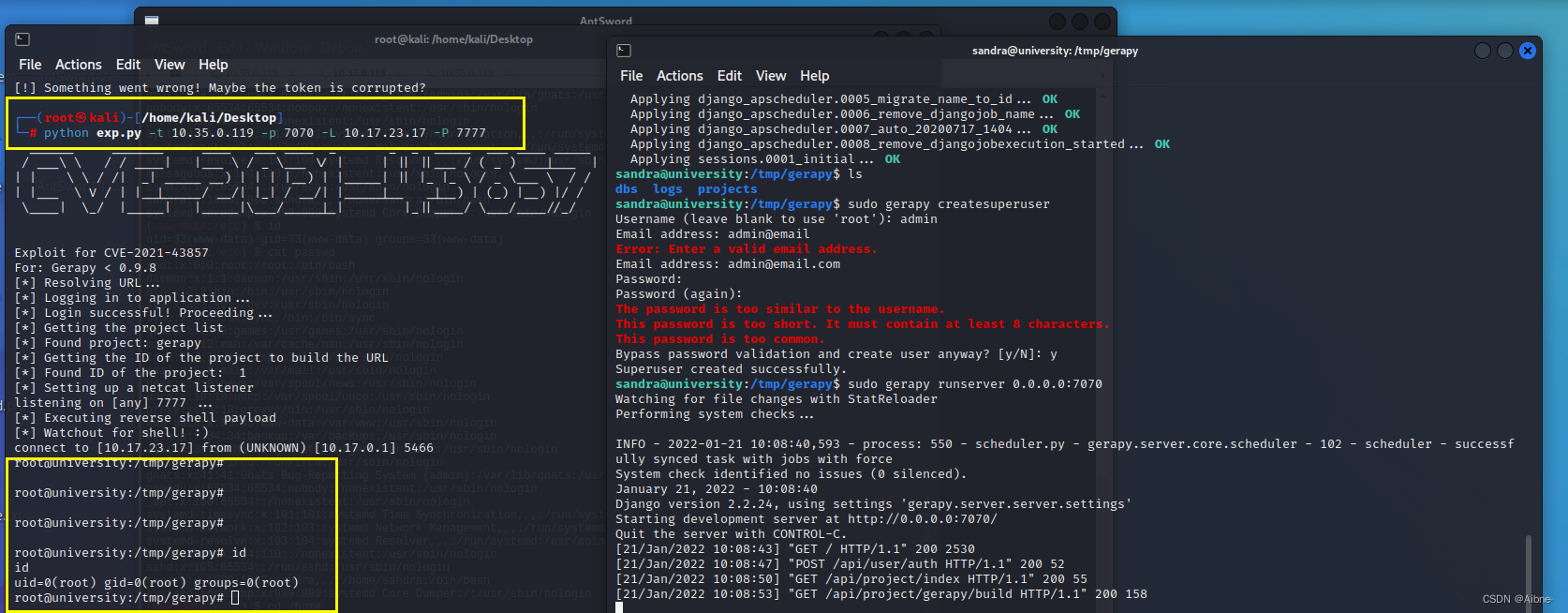This screenshot has width=1568, height=613.
Task: Click 'Login successful! Proceeding ...' line
Action: (143, 313)
